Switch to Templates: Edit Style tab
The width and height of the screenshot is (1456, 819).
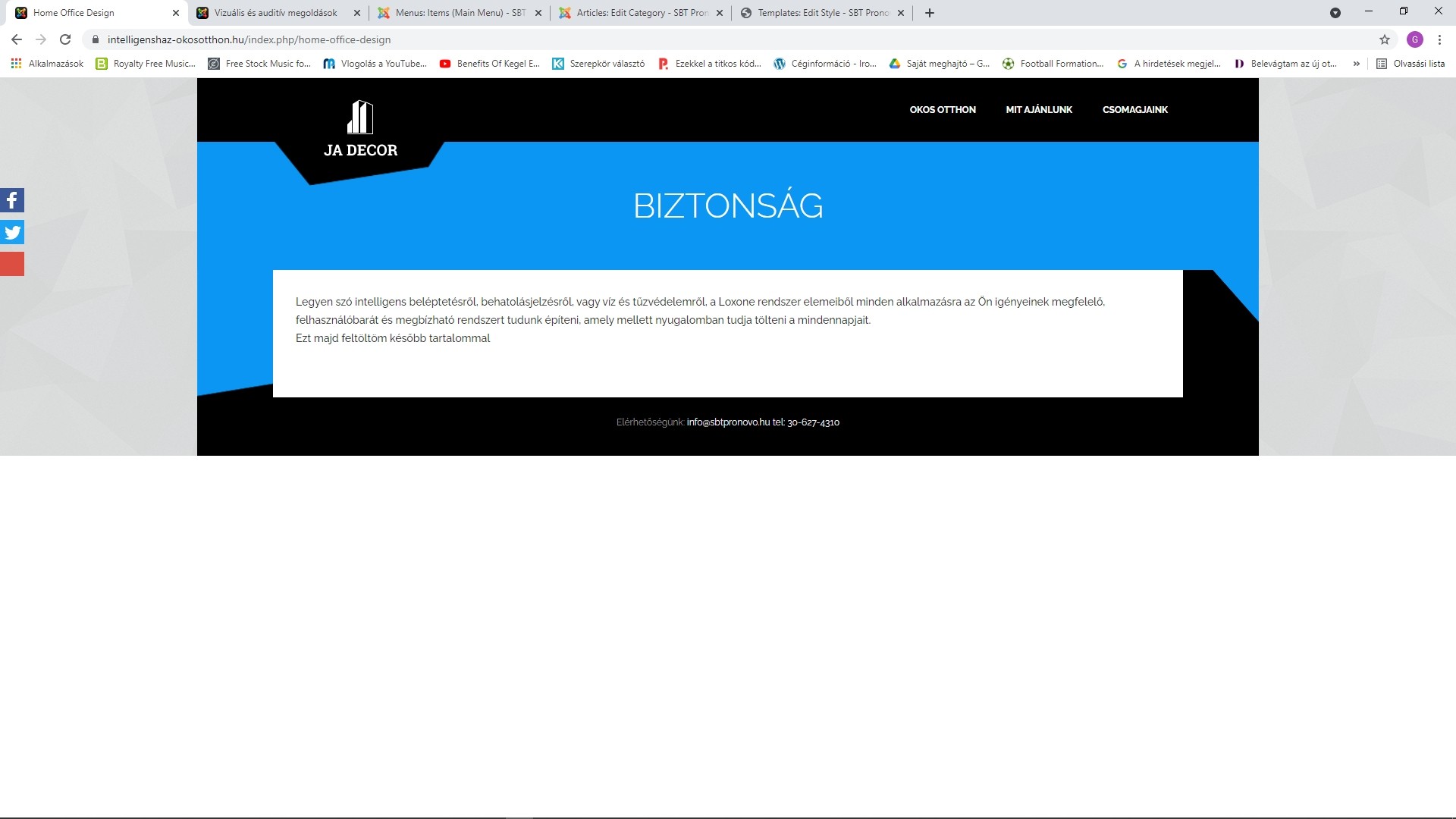click(x=823, y=13)
